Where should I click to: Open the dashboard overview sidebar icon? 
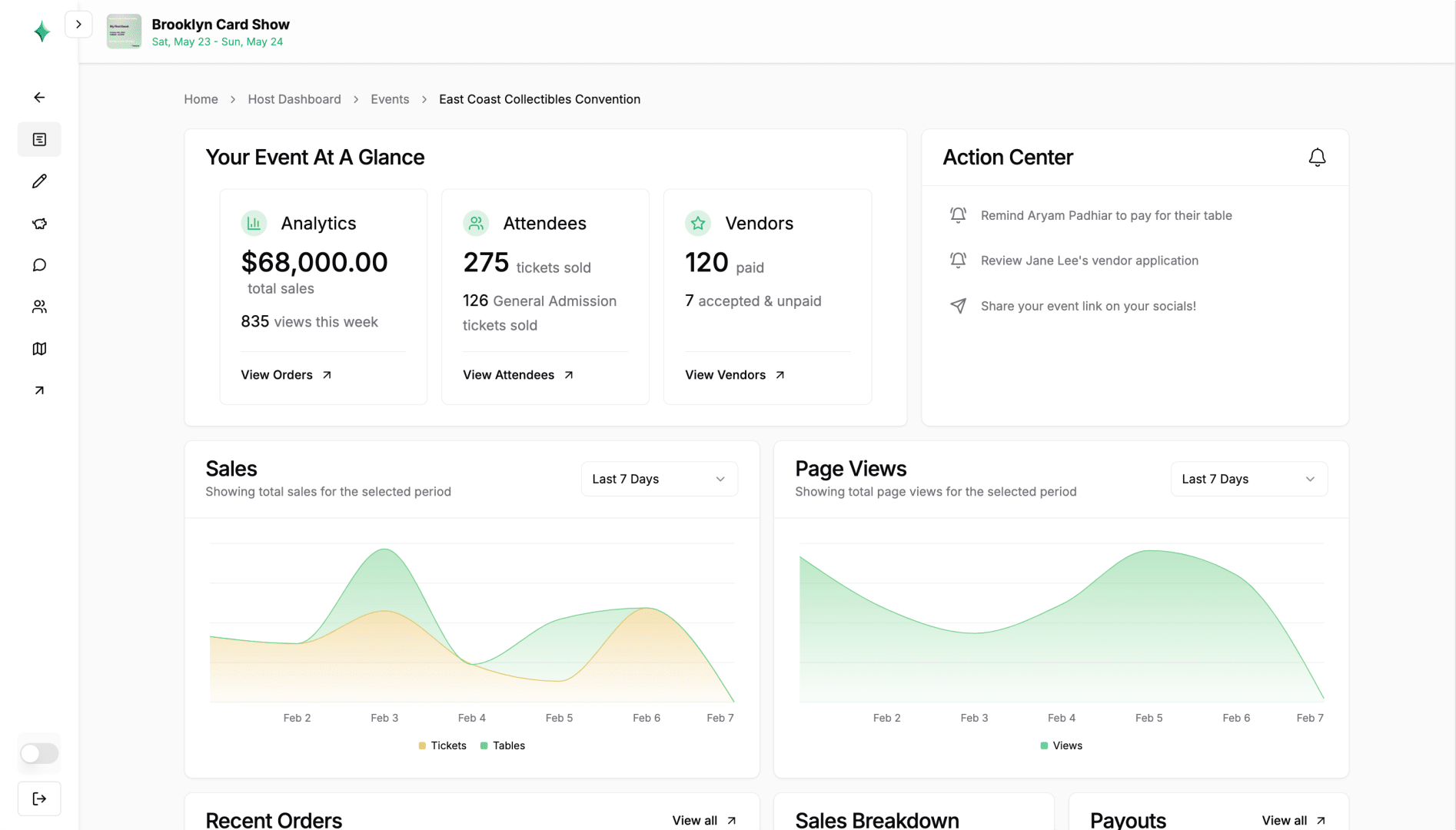(x=39, y=140)
